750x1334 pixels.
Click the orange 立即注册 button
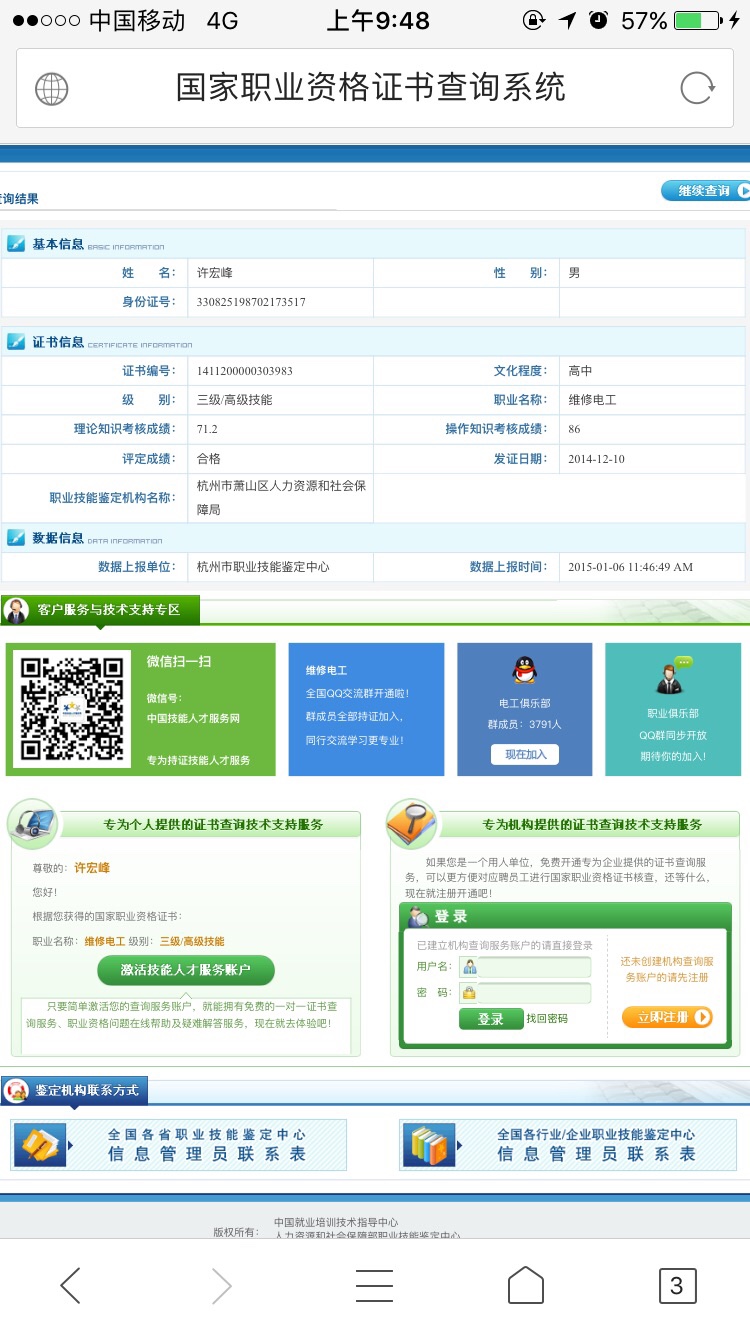[667, 1017]
